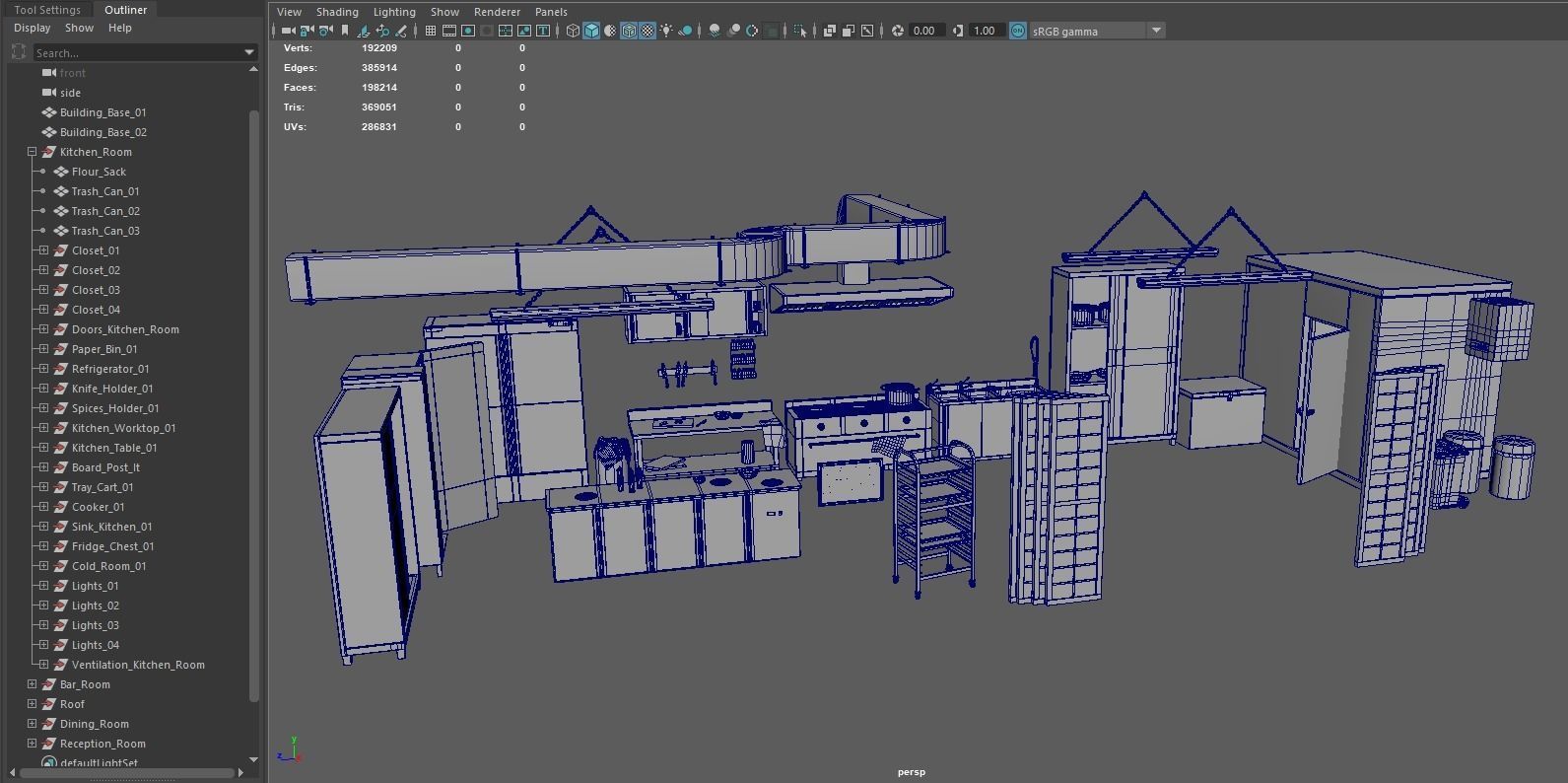
Task: Toggle the Resolution Gate overlay
Action: click(468, 31)
